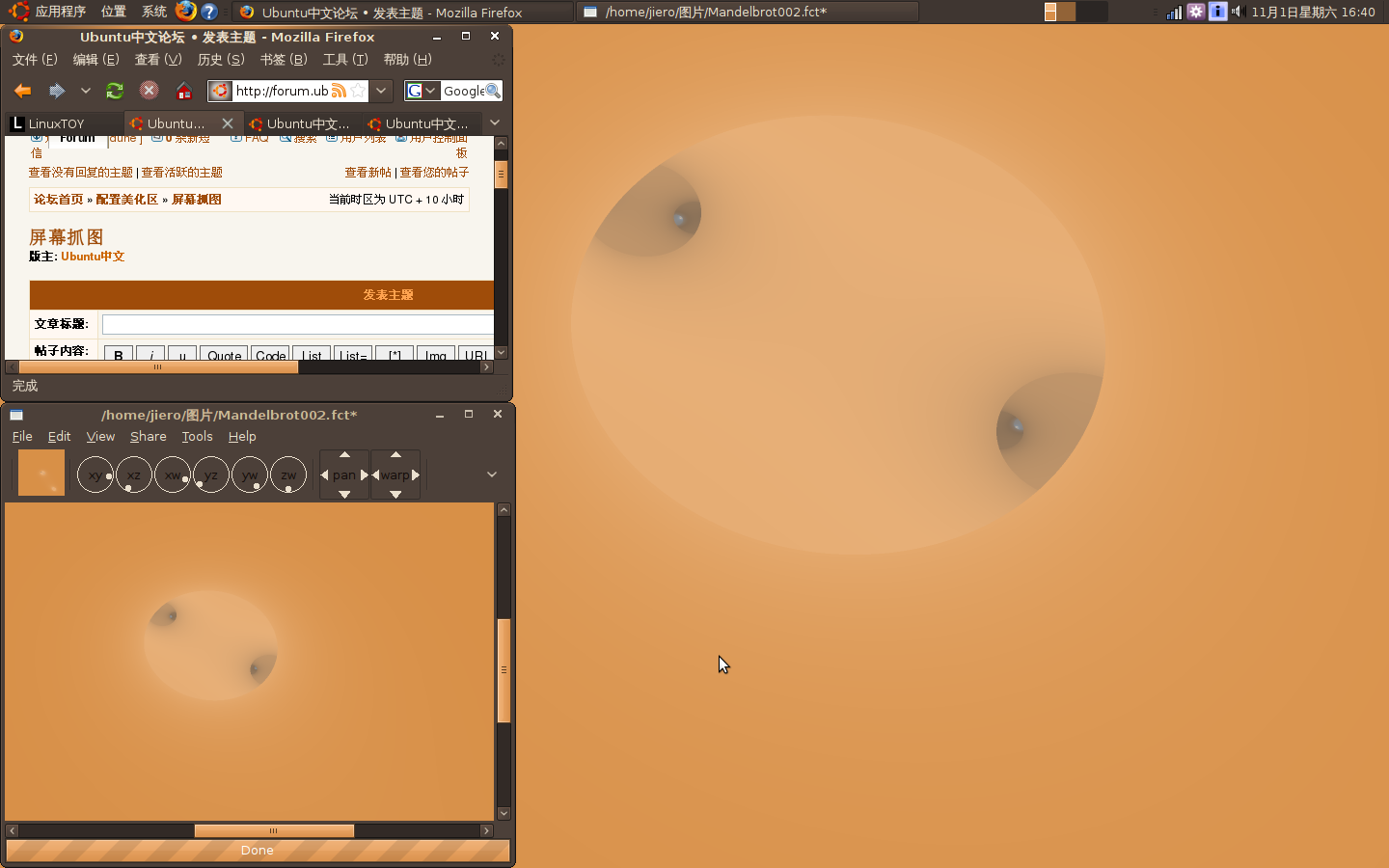Viewport: 1389px width, 868px height.
Task: Stop loading with the red X icon
Action: pyautogui.click(x=149, y=91)
